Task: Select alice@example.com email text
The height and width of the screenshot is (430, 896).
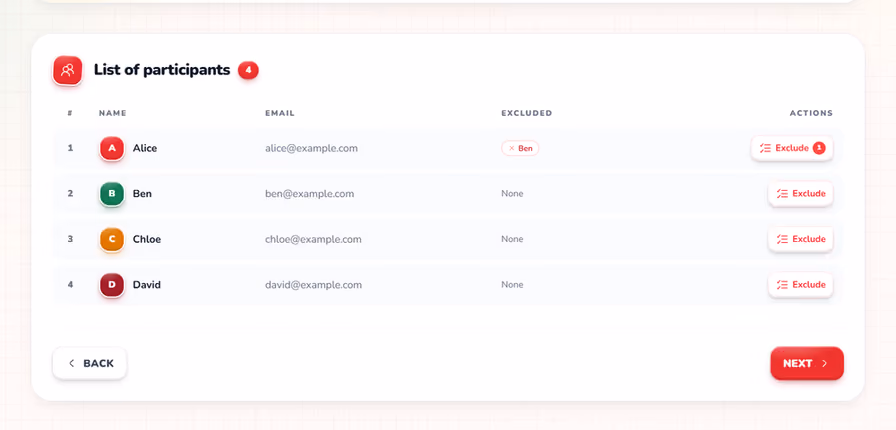Action: pos(311,148)
